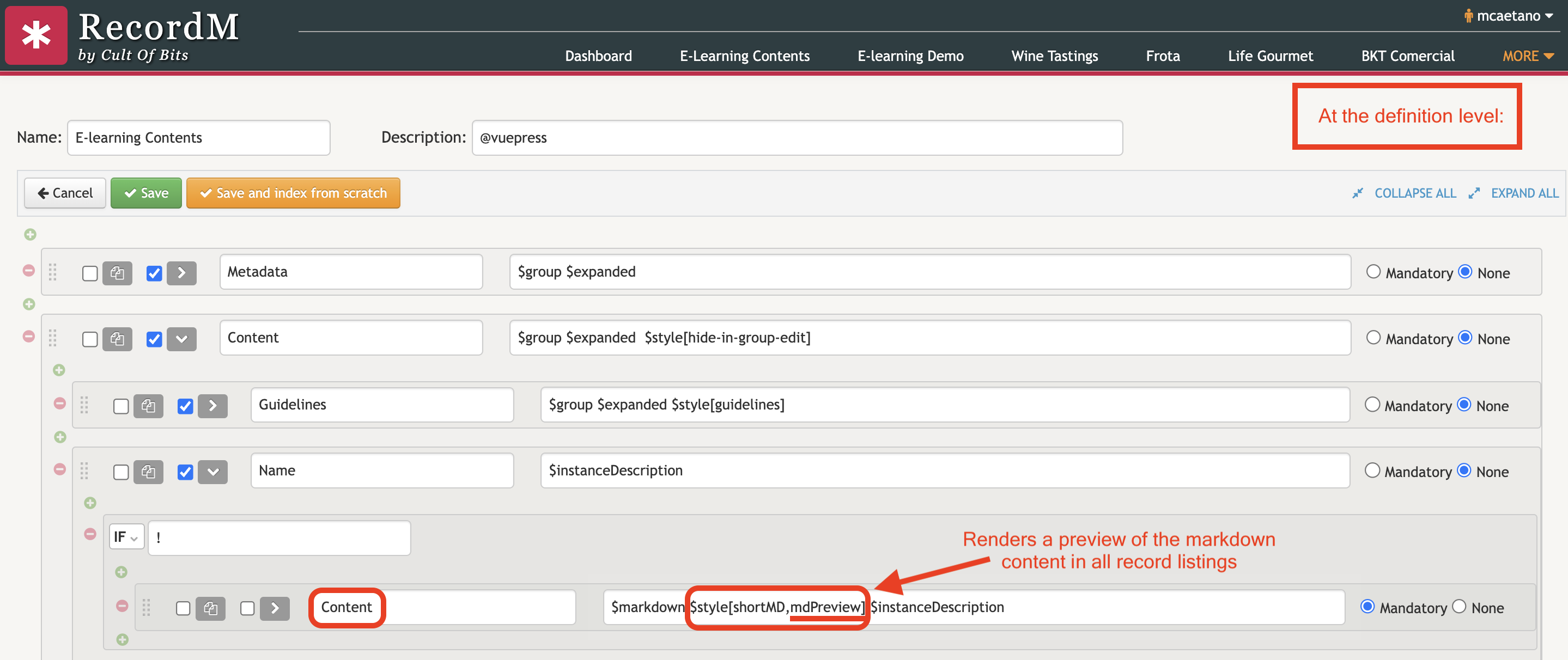The width and height of the screenshot is (1568, 660).
Task: Set Name field to Mandatory
Action: click(x=1372, y=470)
